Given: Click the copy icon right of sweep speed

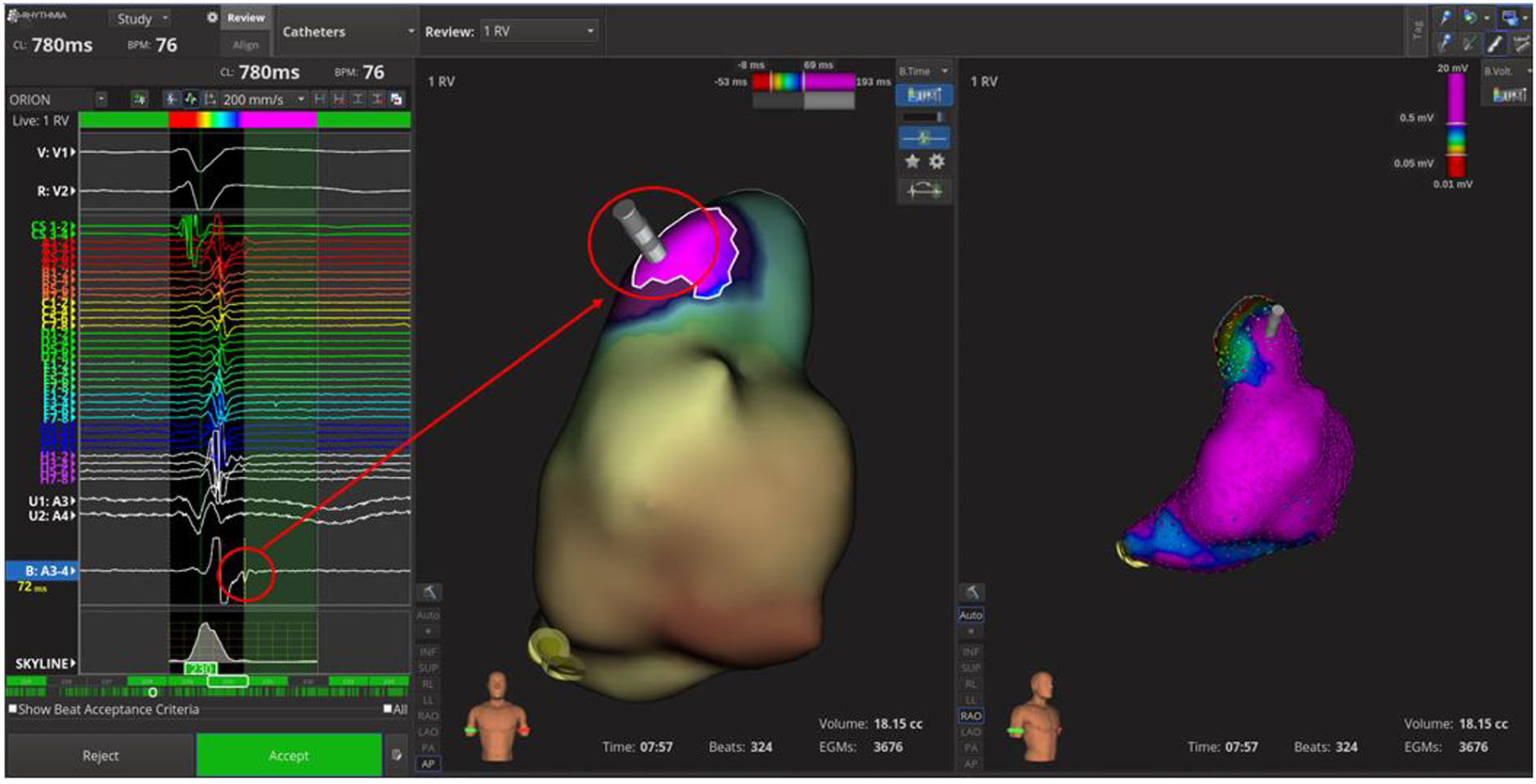Looking at the screenshot, I should tap(397, 100).
